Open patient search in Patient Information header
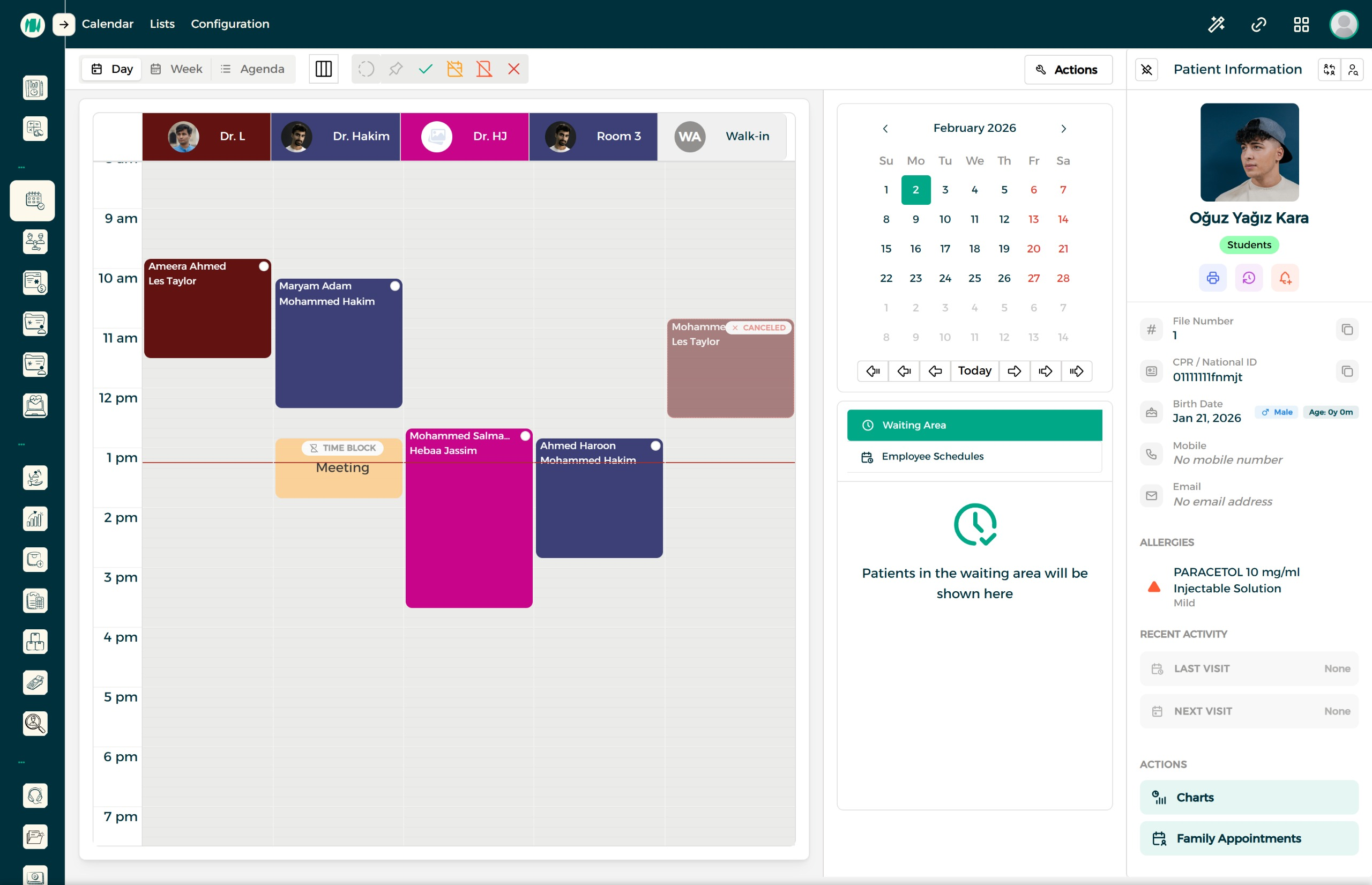 (1353, 69)
